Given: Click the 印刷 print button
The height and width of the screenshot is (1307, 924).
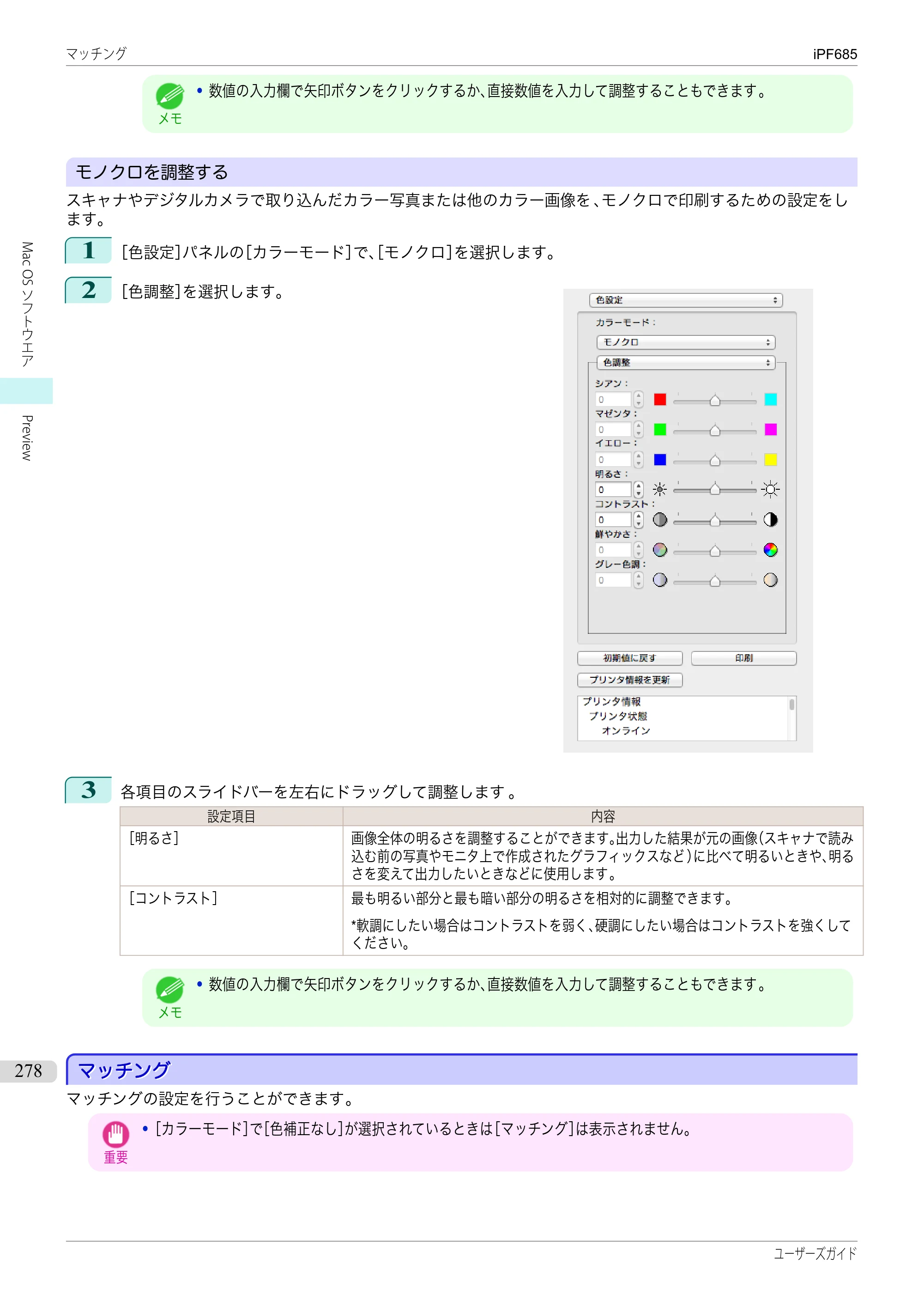Looking at the screenshot, I should [743, 658].
